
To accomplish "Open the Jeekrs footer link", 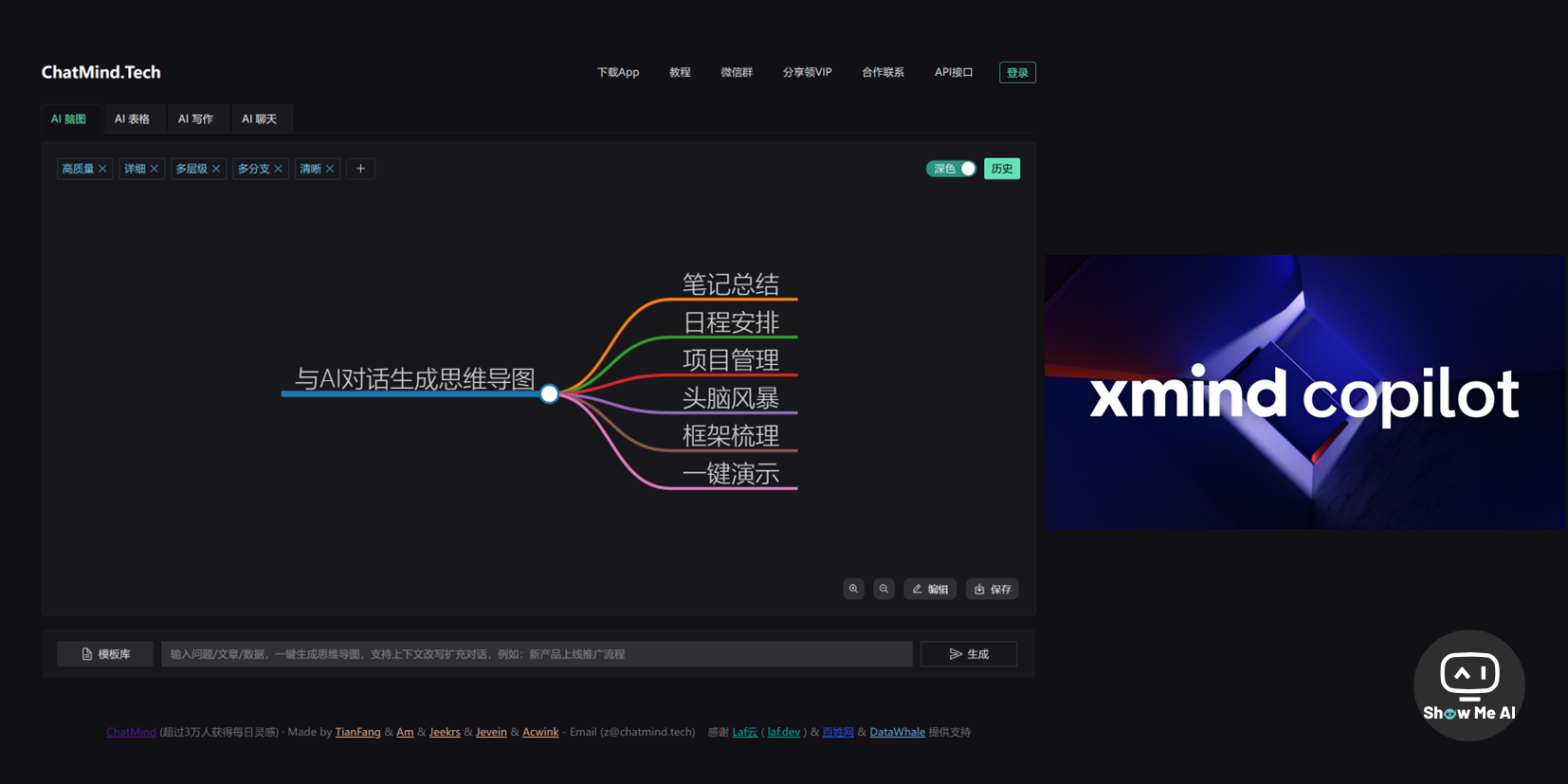I will coord(445,732).
